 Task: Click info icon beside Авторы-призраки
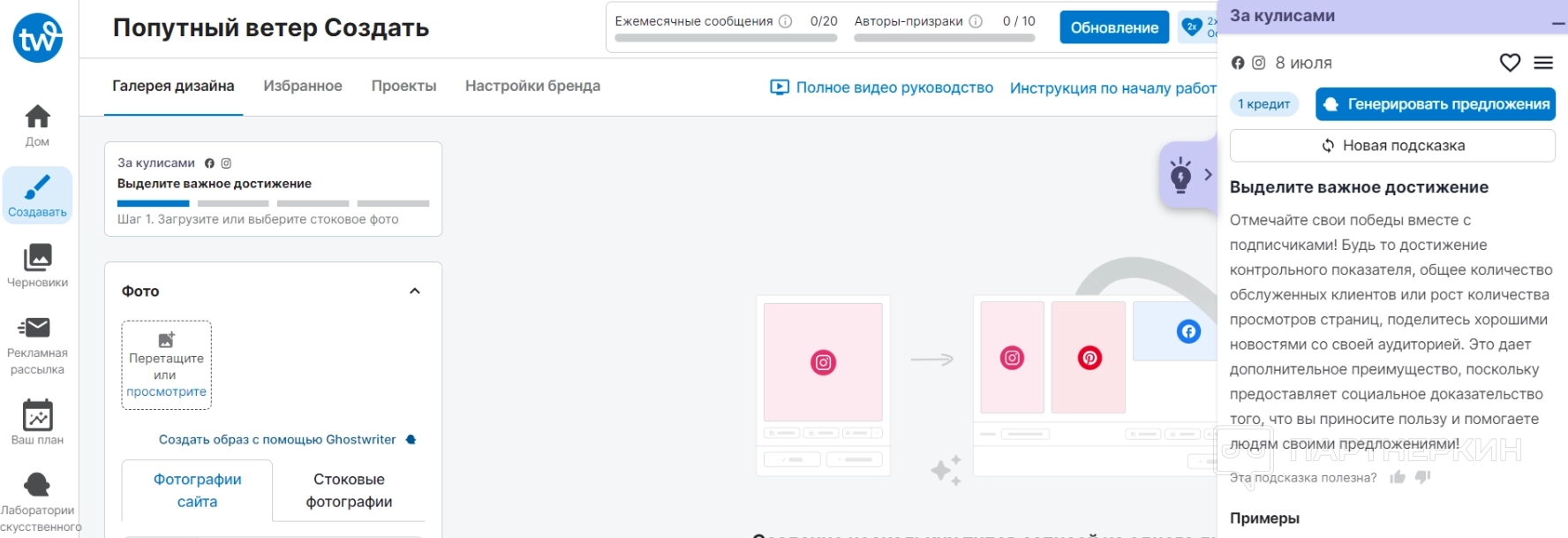(x=976, y=21)
